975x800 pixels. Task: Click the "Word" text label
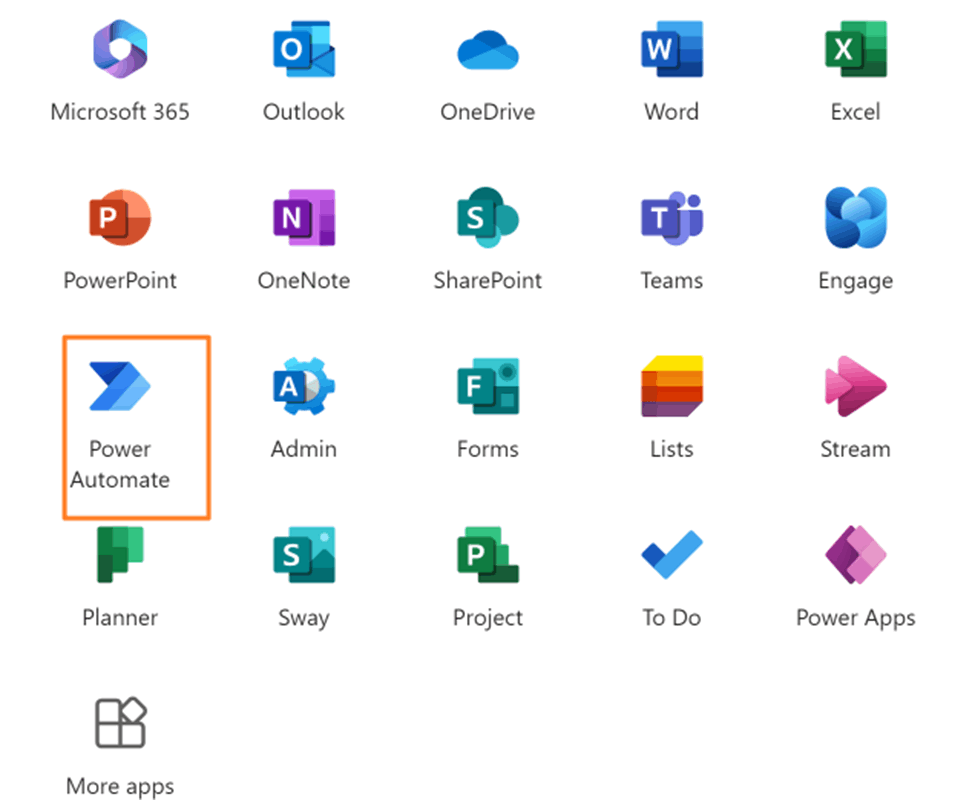(x=672, y=112)
